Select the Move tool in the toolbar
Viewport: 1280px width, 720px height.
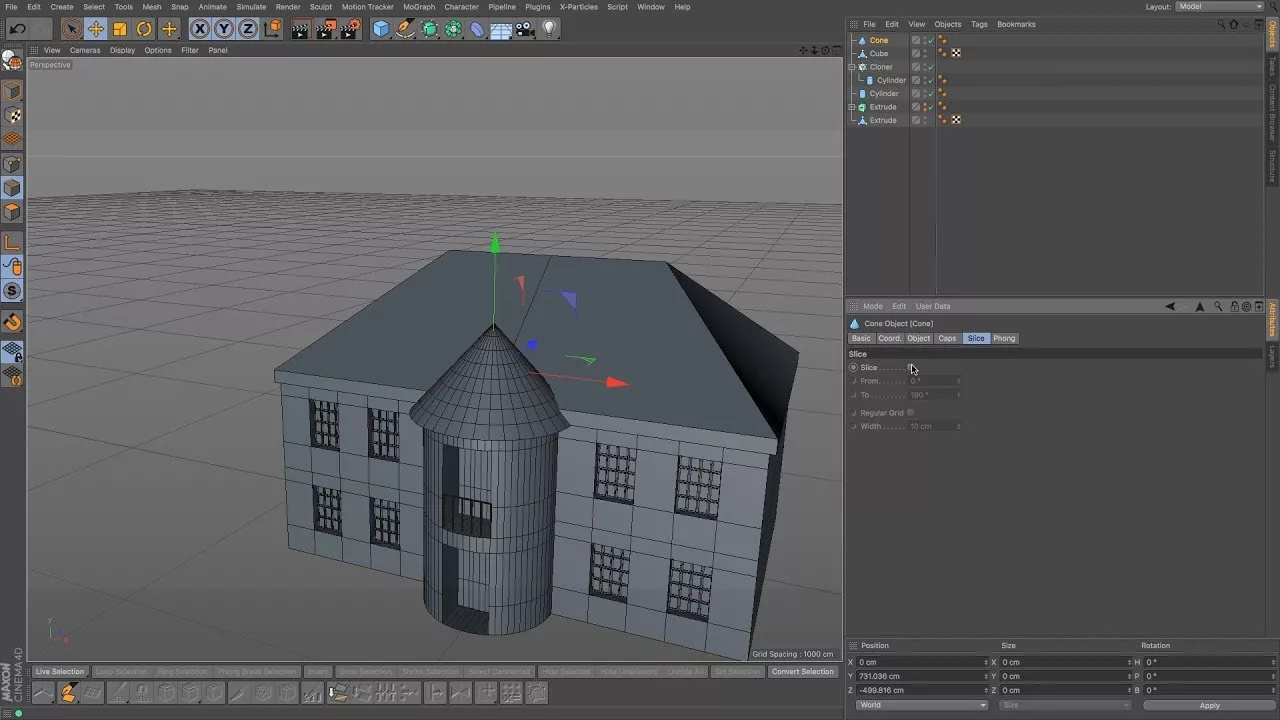point(95,29)
